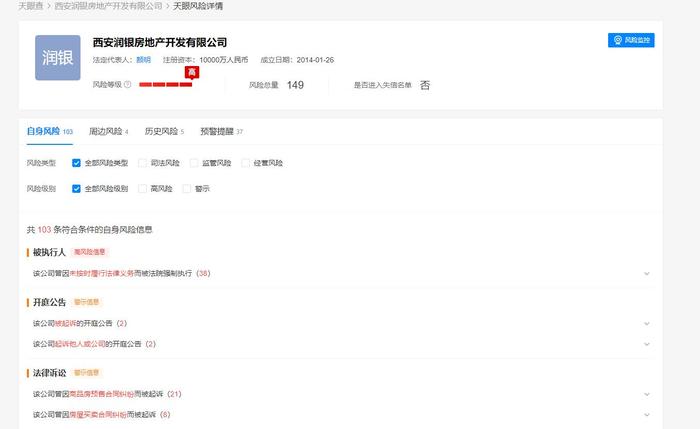Open the 未按时履行法律义务 highlighted text
The image size is (700, 429).
click(102, 273)
